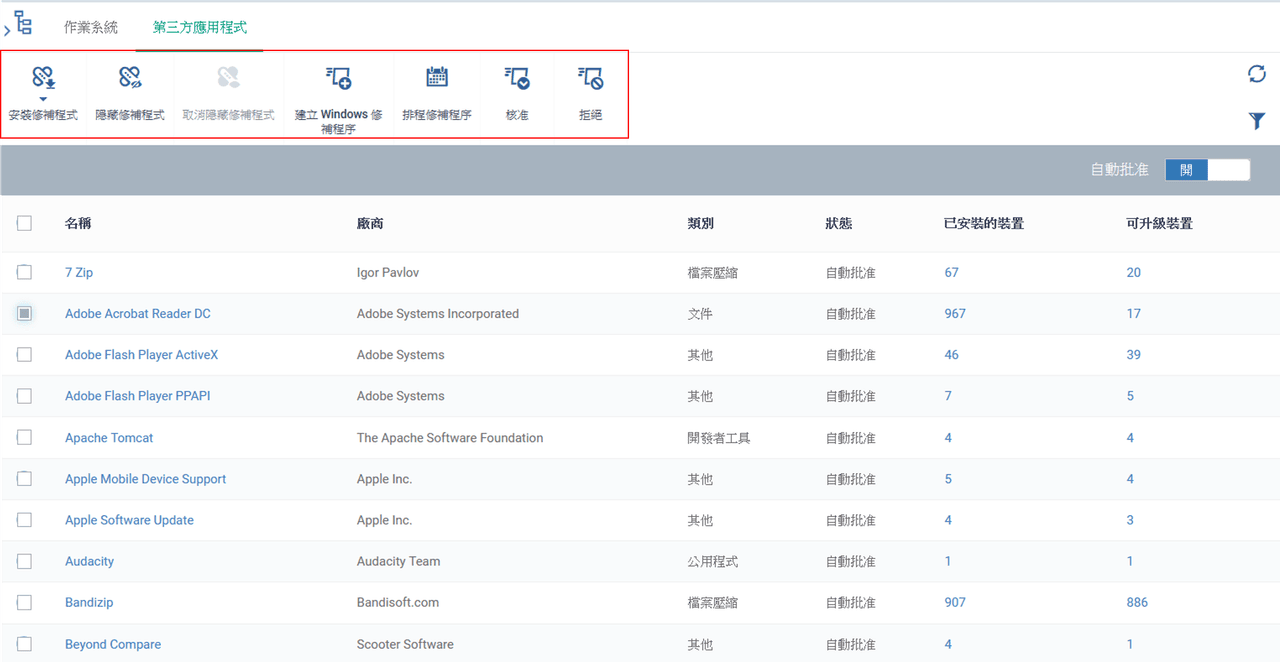The height and width of the screenshot is (662, 1280).
Task: Reject selected patches with 拒絕 icon
Action: point(591,77)
